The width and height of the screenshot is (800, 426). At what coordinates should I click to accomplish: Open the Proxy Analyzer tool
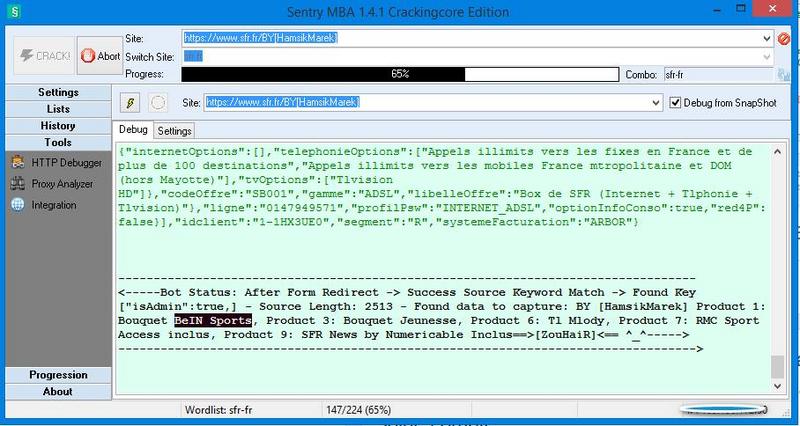point(52,184)
